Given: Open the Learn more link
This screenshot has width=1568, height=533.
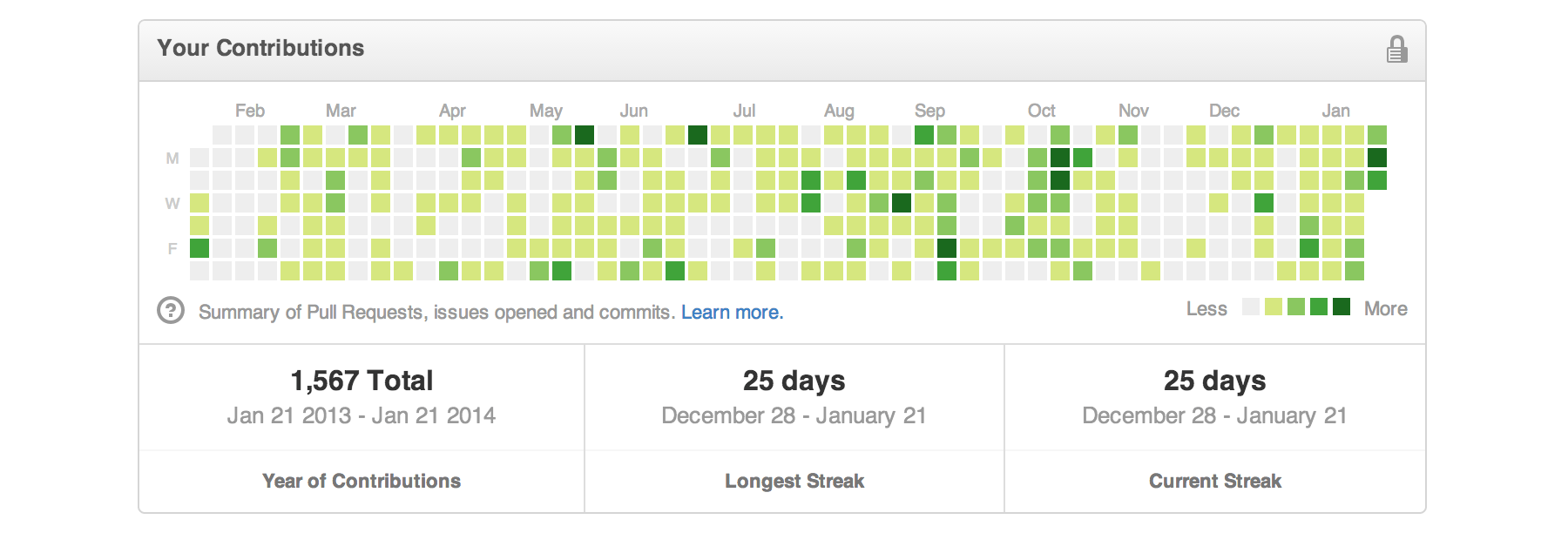Looking at the screenshot, I should 732,312.
